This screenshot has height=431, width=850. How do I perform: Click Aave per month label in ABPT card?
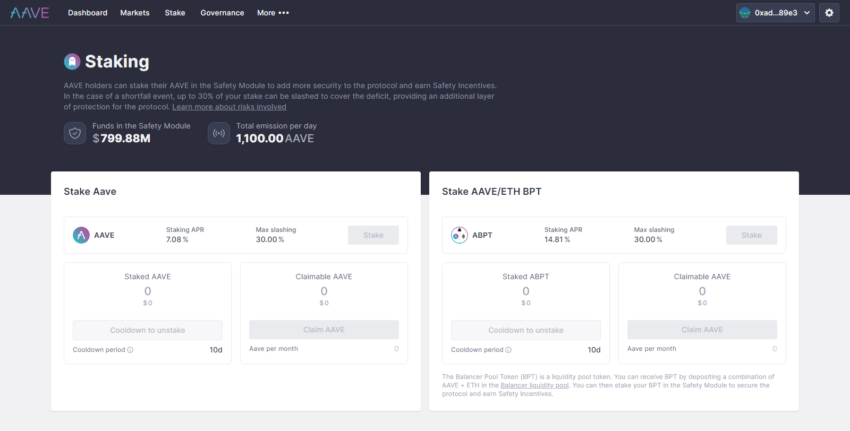tap(652, 349)
